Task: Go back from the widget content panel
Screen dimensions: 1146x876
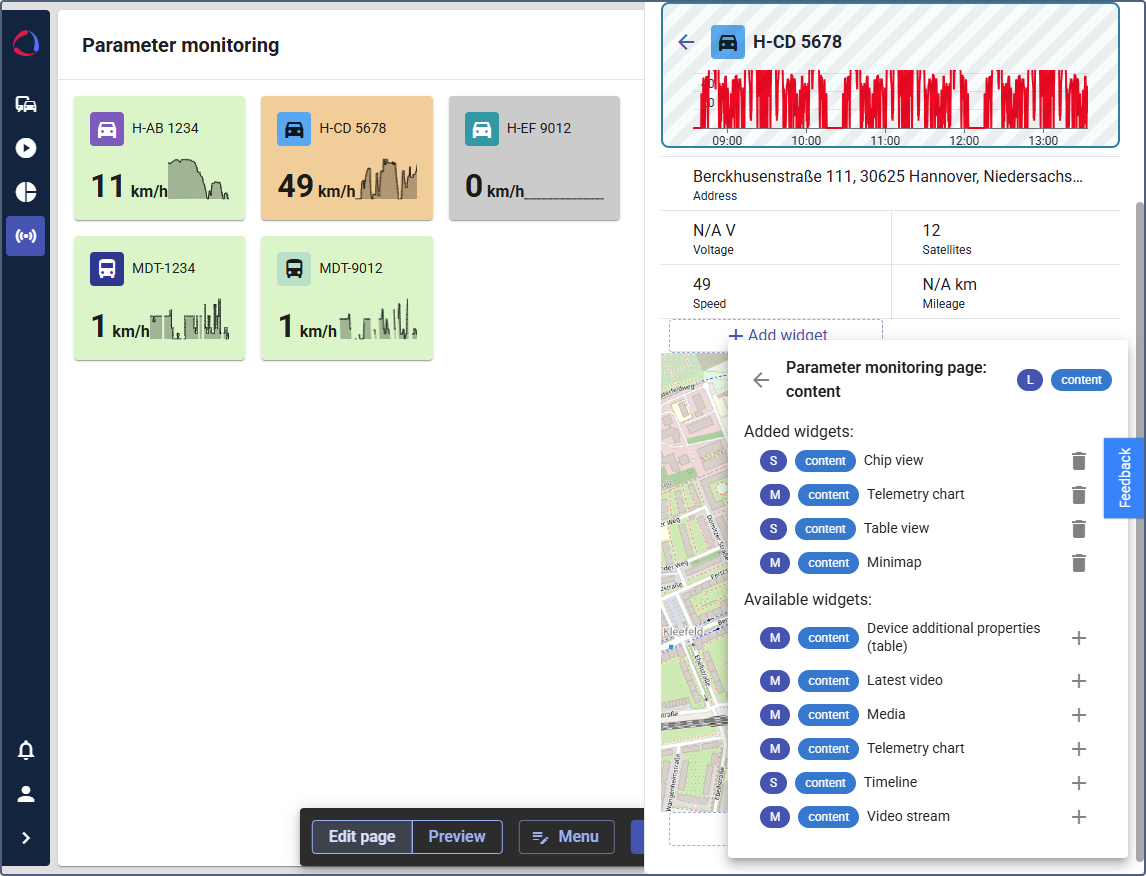Action: point(761,380)
